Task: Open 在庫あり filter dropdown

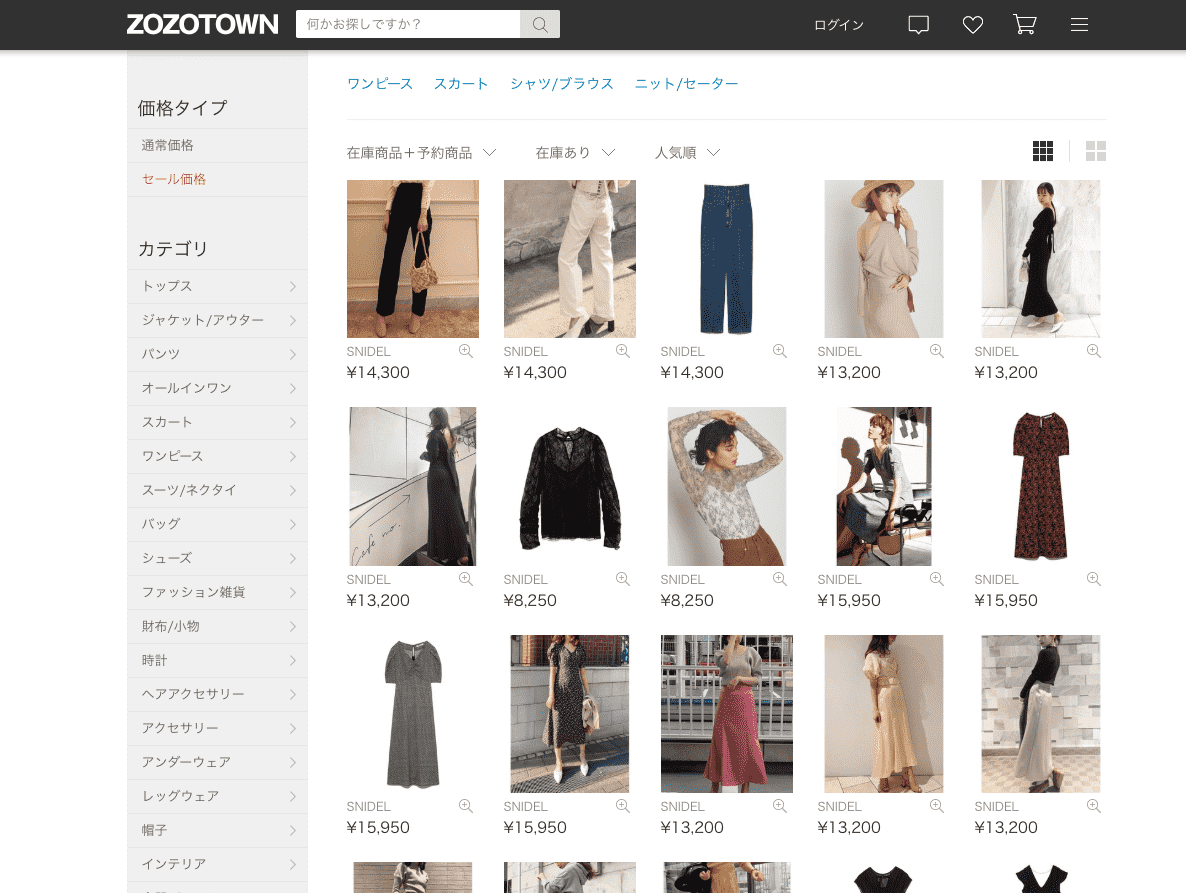Action: pyautogui.click(x=575, y=153)
